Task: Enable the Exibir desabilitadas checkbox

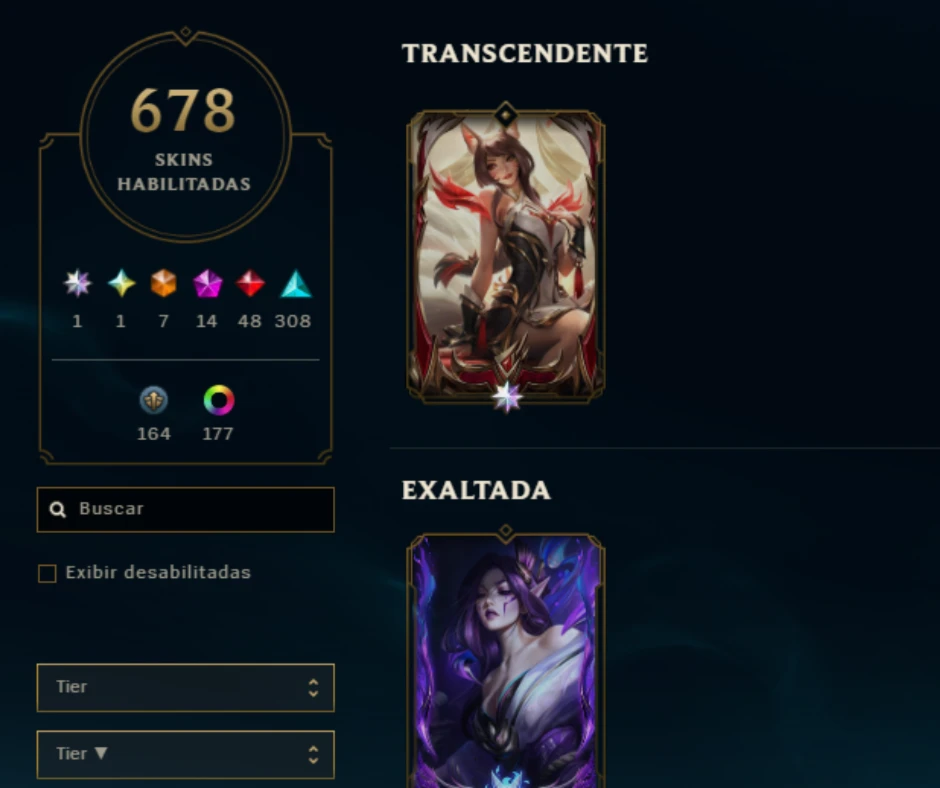Action: pos(47,573)
